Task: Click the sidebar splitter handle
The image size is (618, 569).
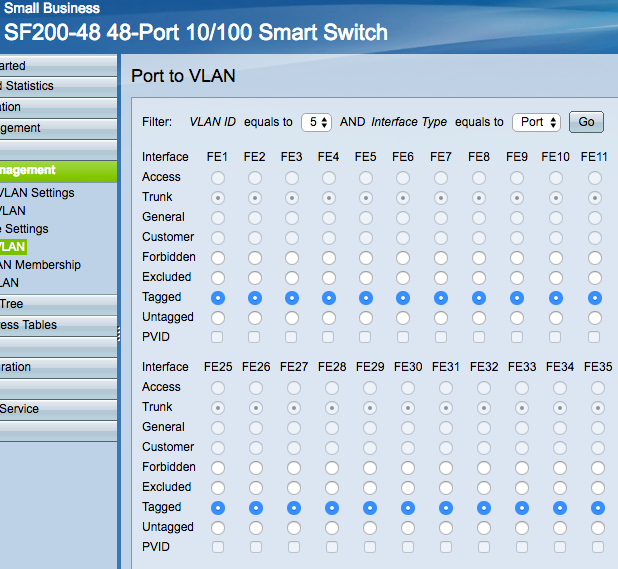Action: [119, 333]
